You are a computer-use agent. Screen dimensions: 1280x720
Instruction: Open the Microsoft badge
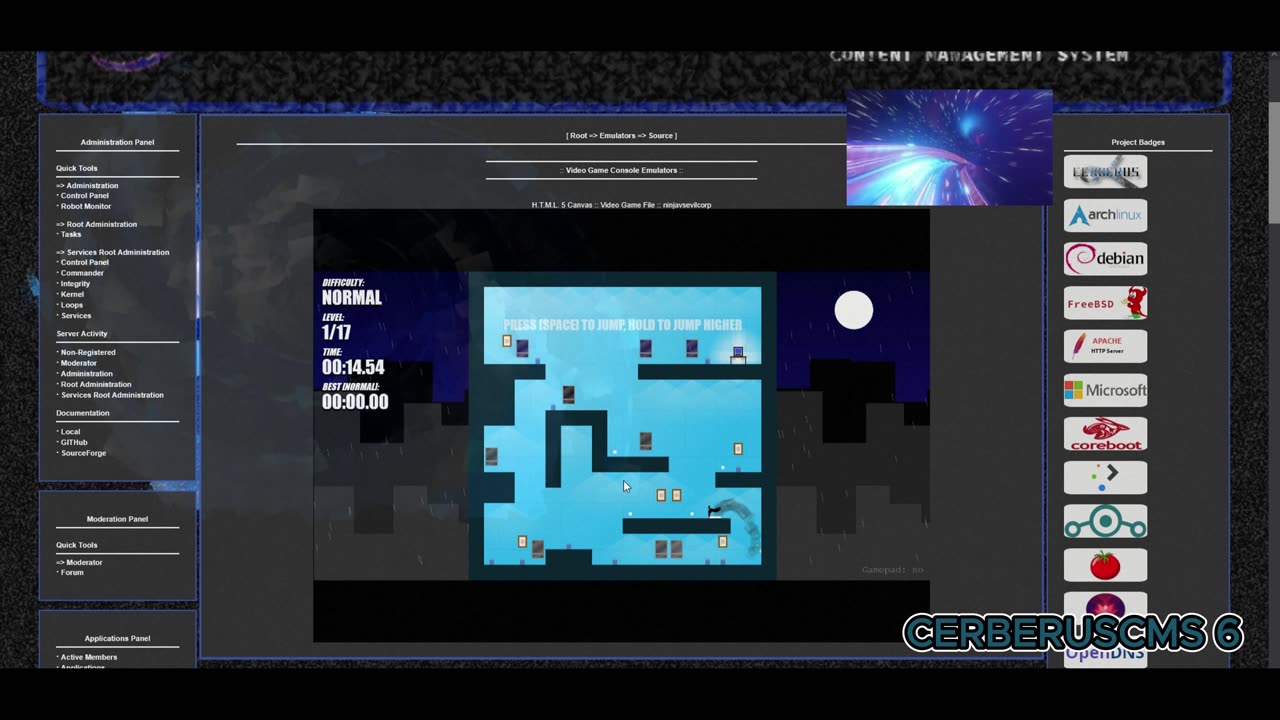pyautogui.click(x=1105, y=390)
